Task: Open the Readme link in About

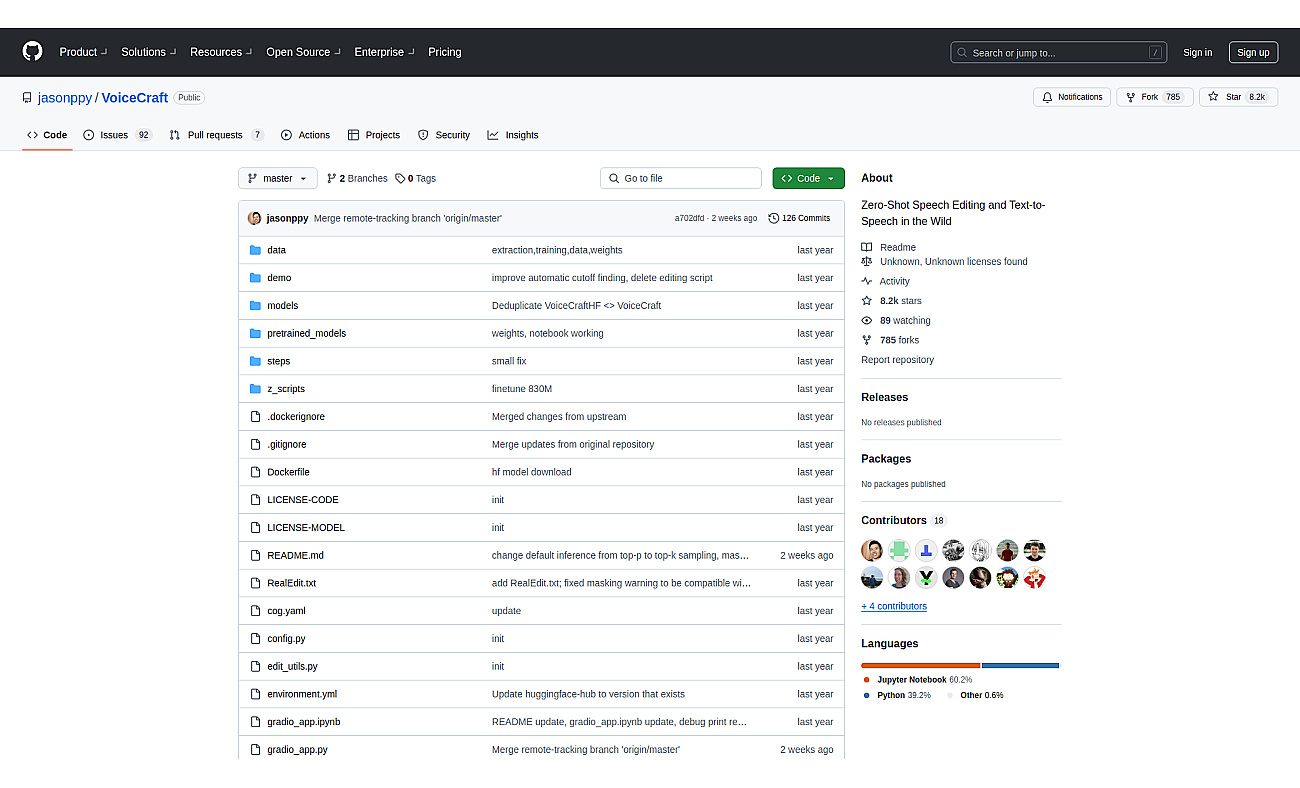Action: (888, 247)
